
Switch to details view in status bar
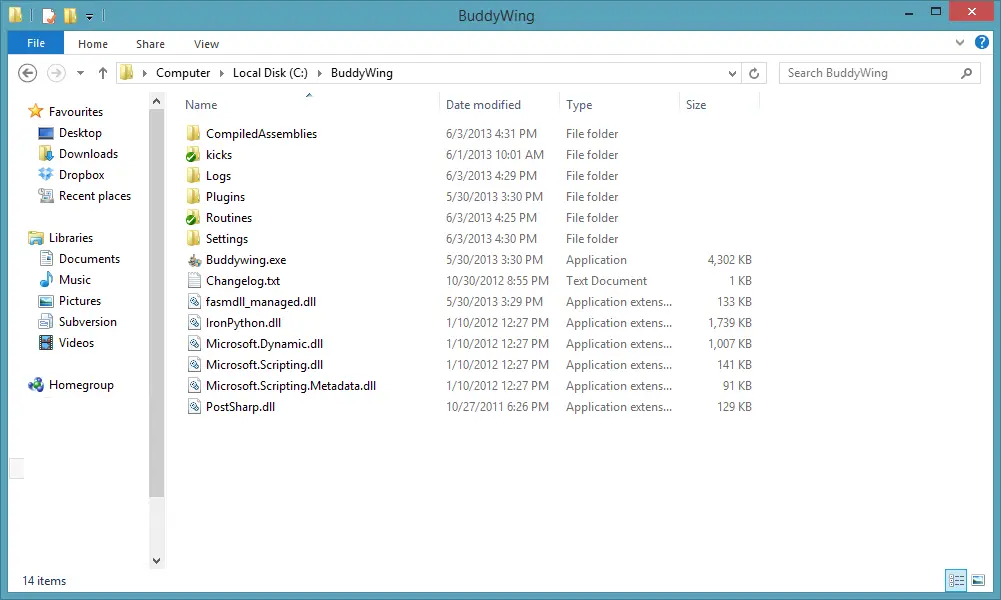click(x=955, y=580)
